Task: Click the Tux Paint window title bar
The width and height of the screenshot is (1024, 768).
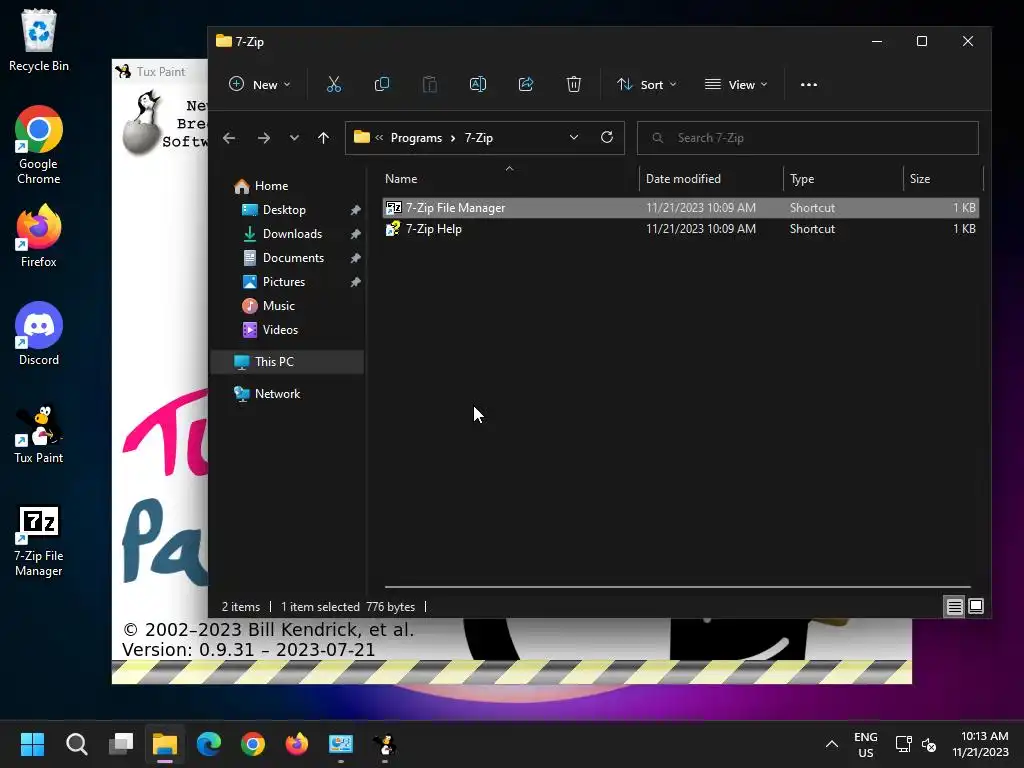Action: pyautogui.click(x=161, y=71)
